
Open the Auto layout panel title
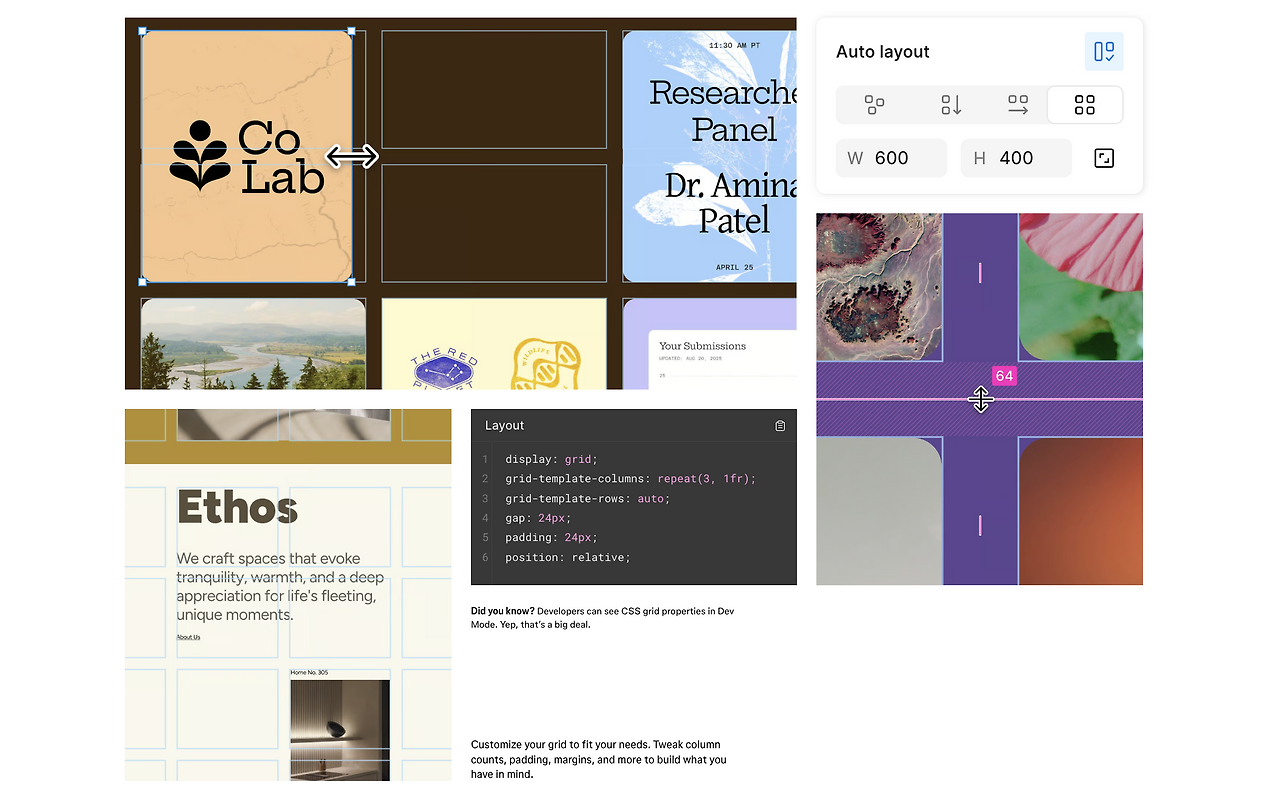click(883, 51)
